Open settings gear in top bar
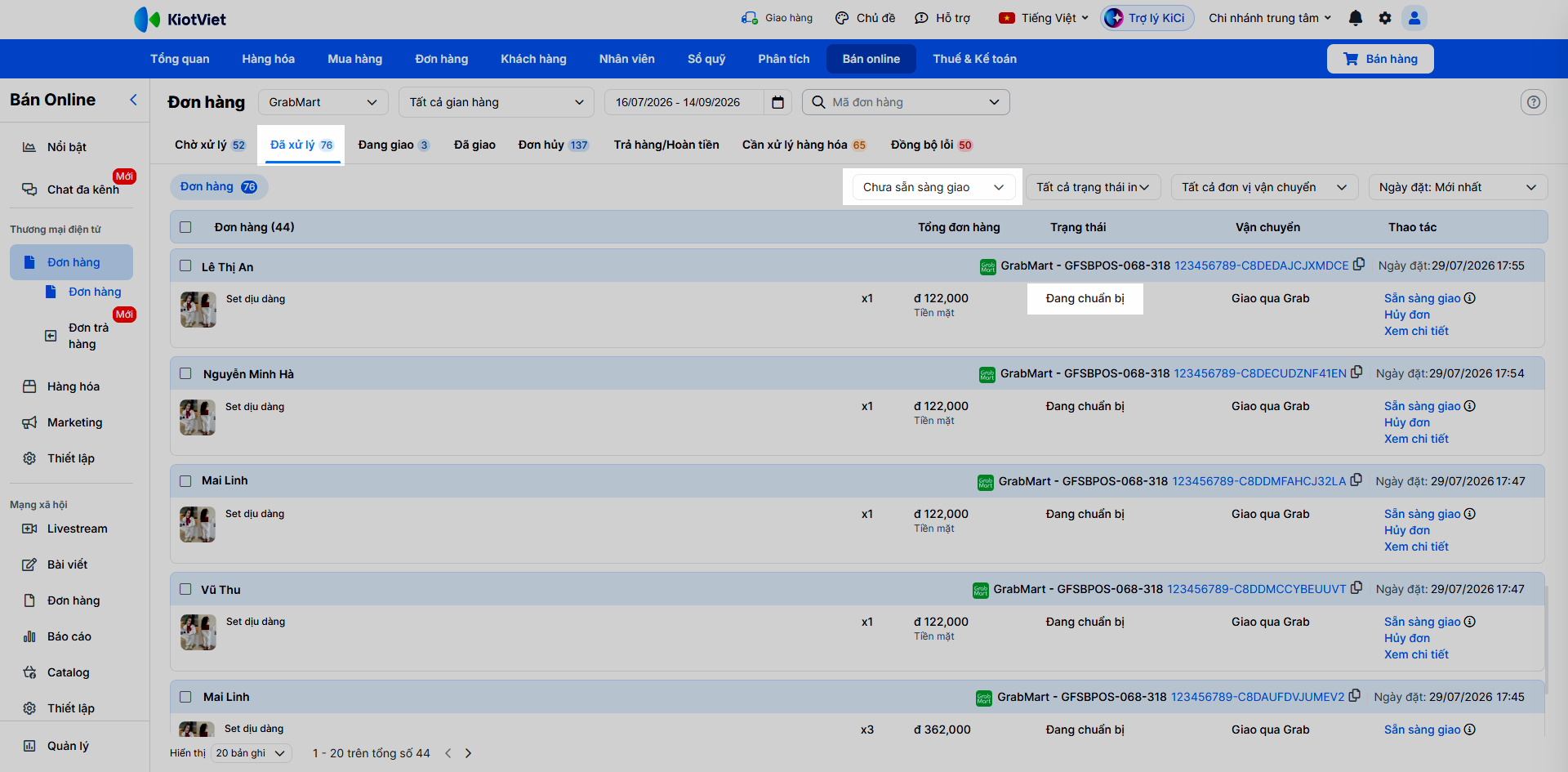Image resolution: width=1568 pixels, height=772 pixels. pyautogui.click(x=1385, y=18)
